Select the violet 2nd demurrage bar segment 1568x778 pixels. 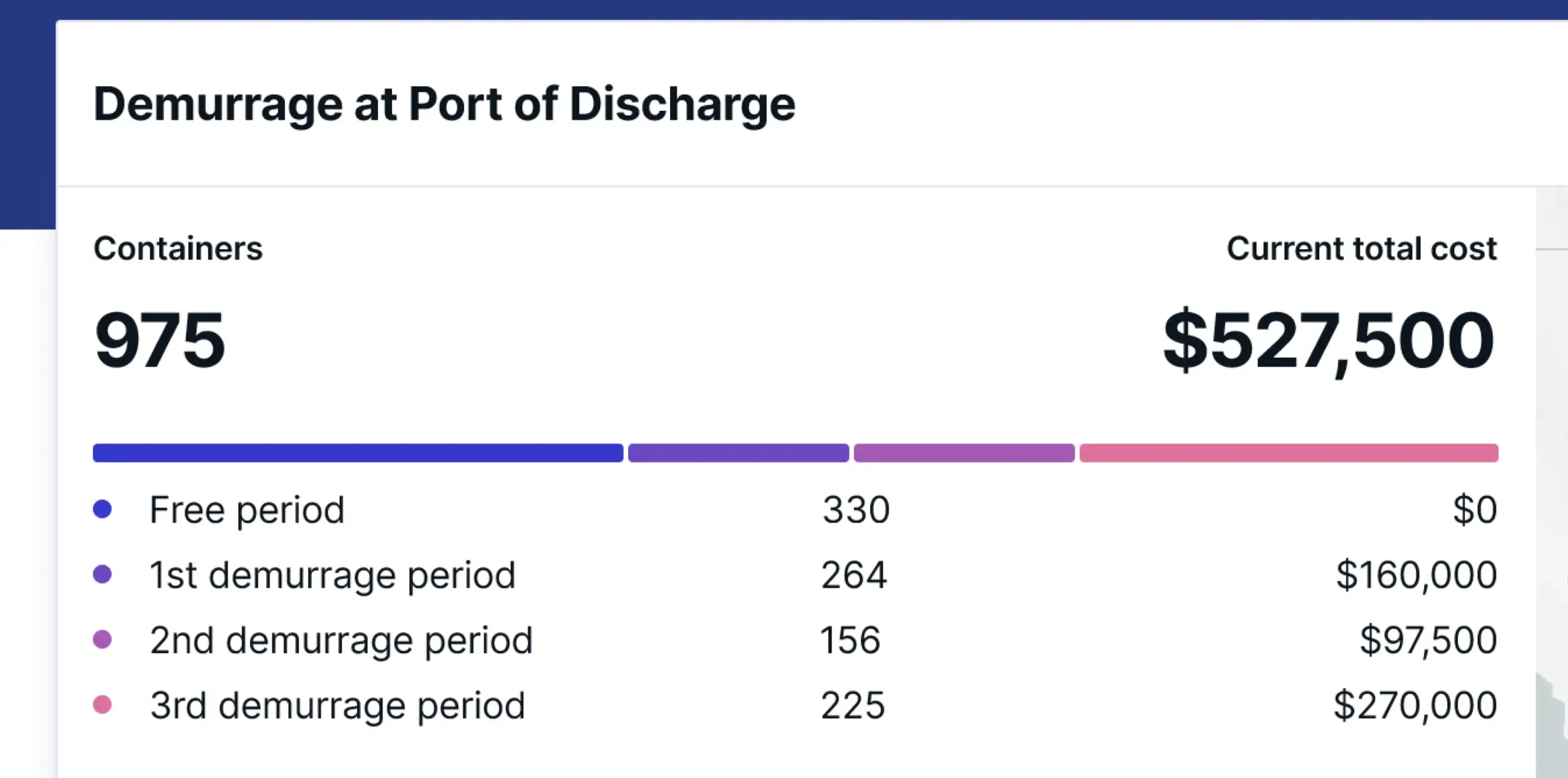(964, 453)
